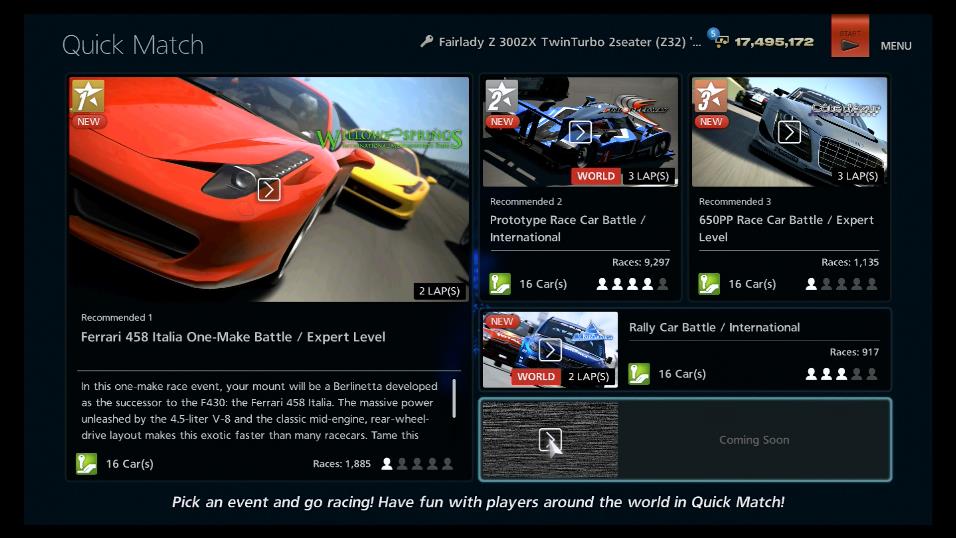Image resolution: width=956 pixels, height=538 pixels.
Task: Click the 2 LAP(S) label on Rally thumbnail
Action: (588, 376)
